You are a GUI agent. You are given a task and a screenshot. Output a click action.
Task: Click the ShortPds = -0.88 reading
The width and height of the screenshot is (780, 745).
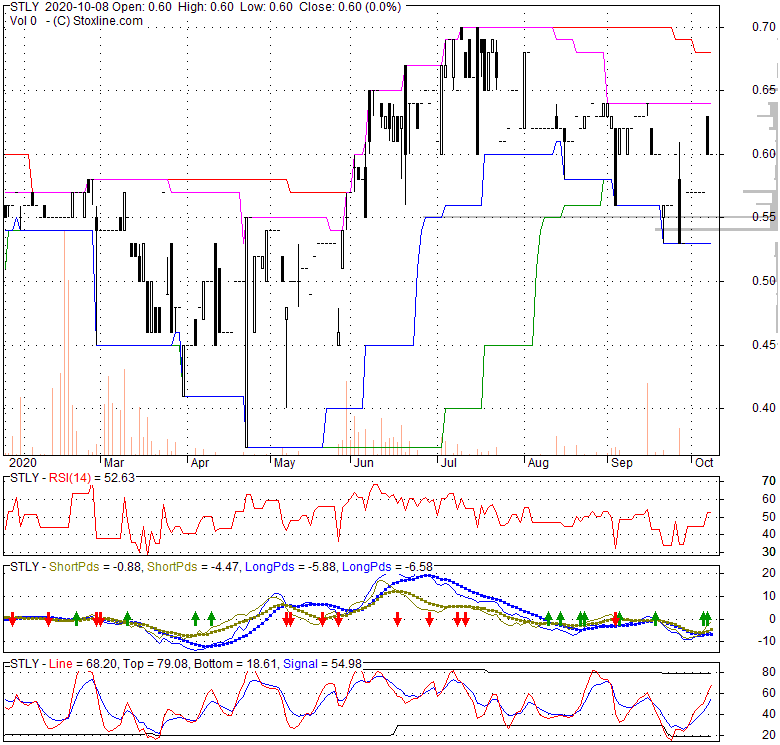pos(95,567)
